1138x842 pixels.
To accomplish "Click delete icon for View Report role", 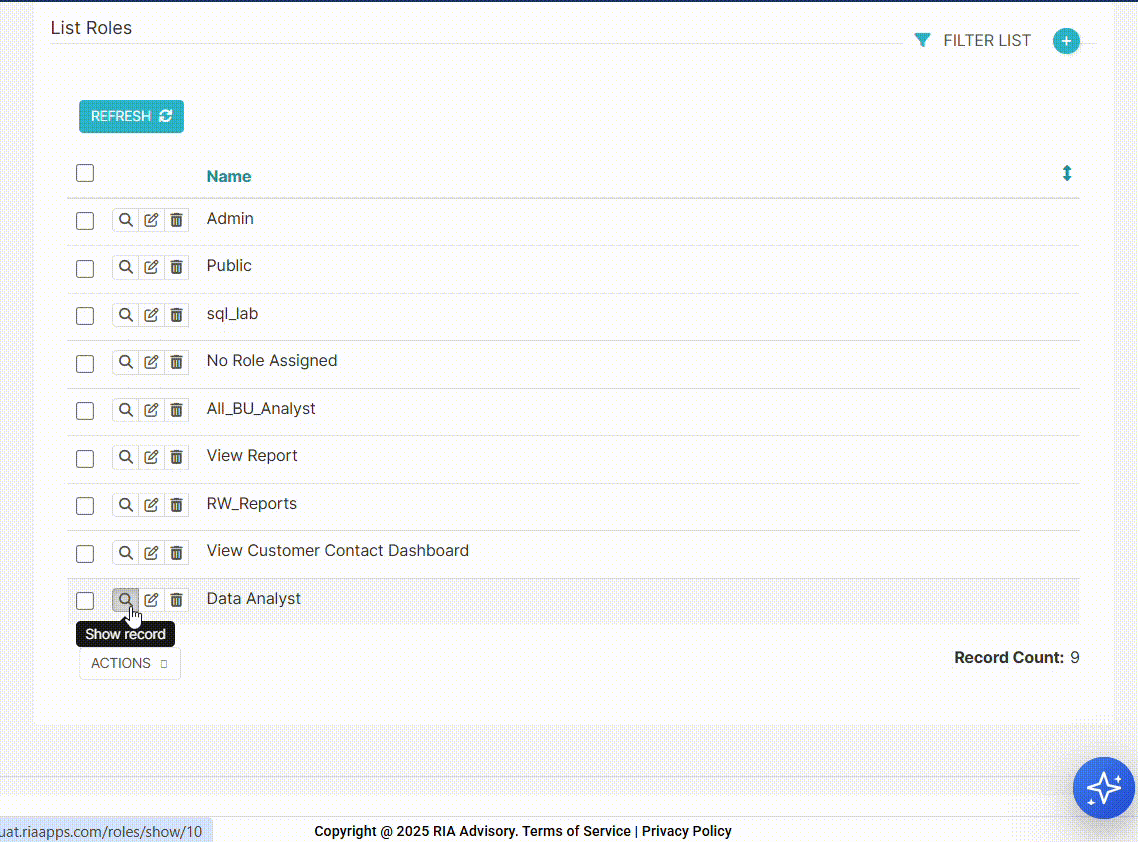I will [177, 458].
